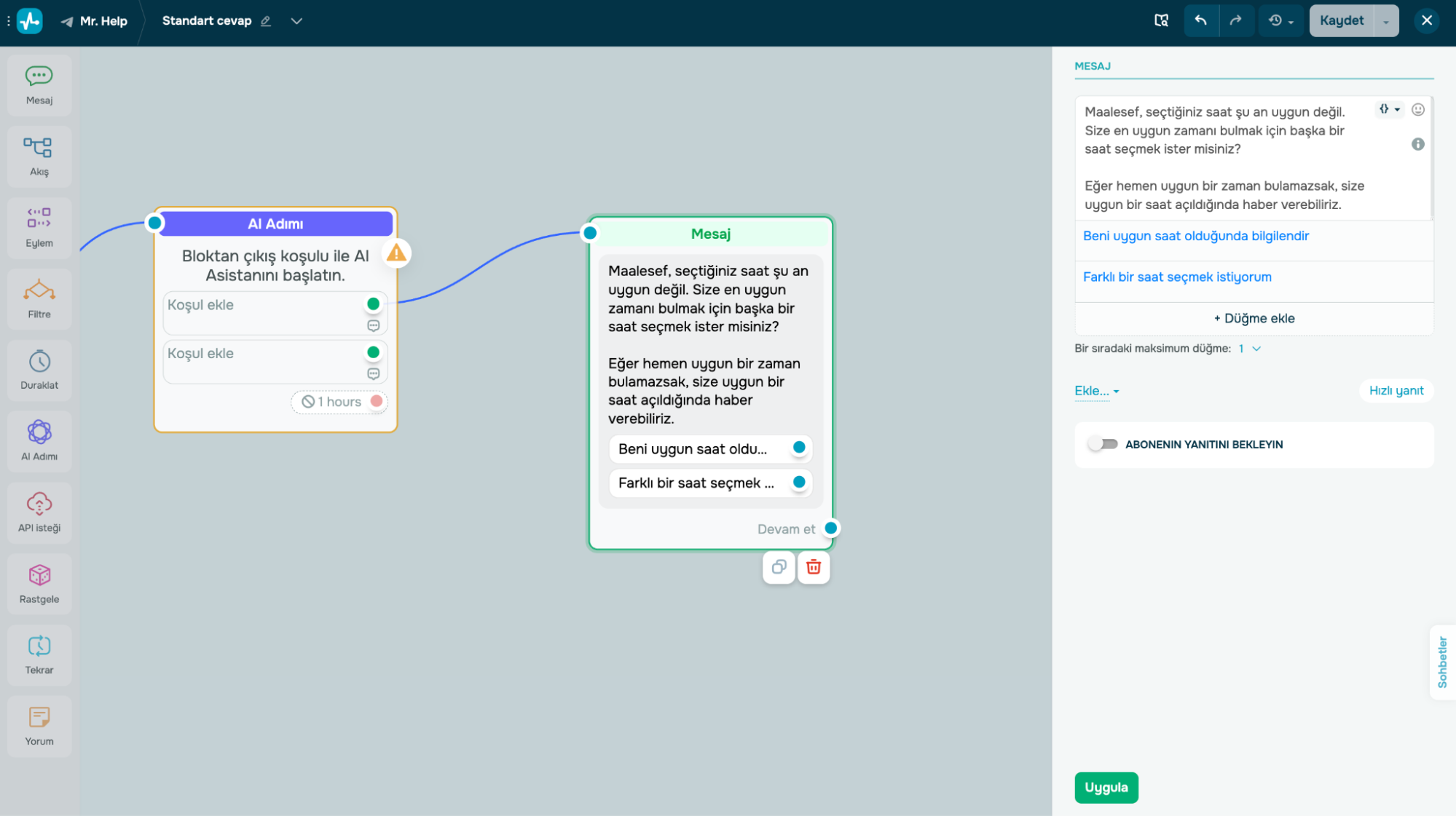
Task: Open the Kaydet split-button dropdown arrow
Action: (1385, 21)
